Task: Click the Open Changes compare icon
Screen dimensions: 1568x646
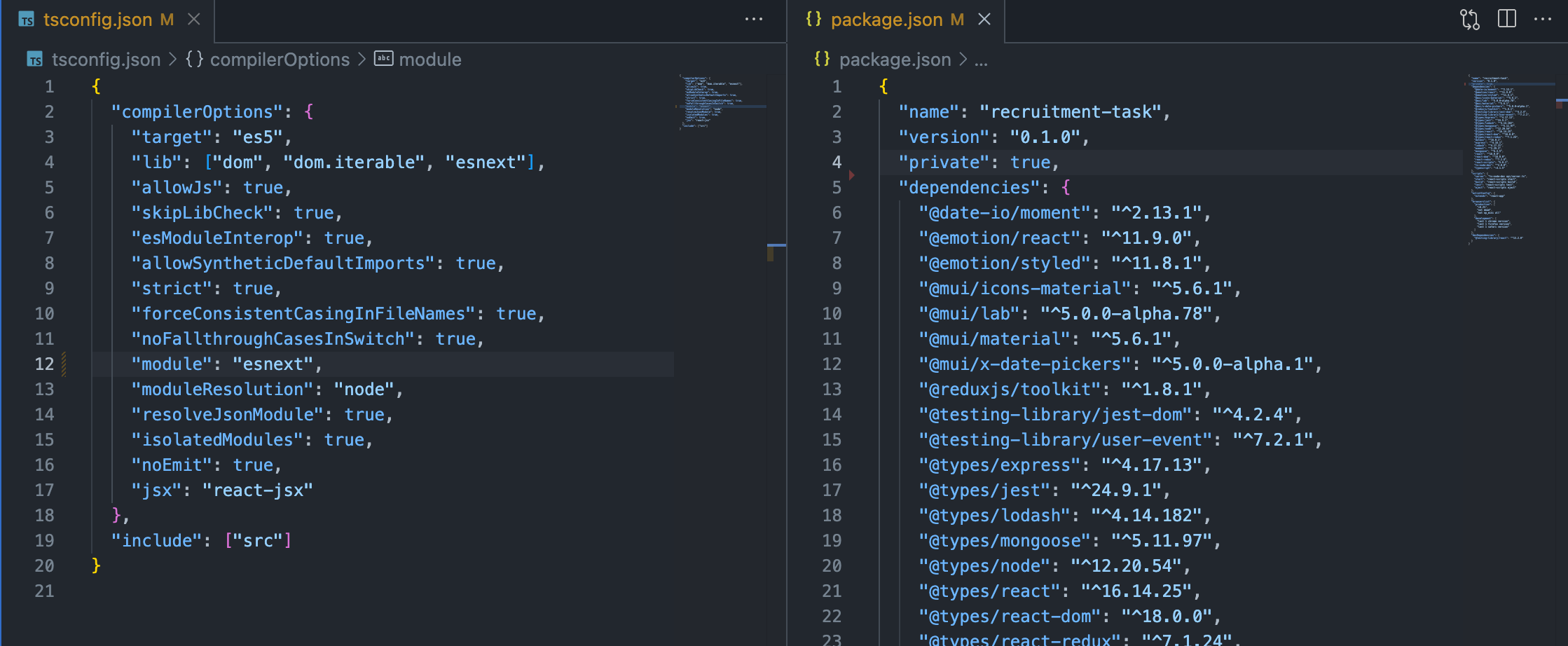Action: click(x=1470, y=20)
